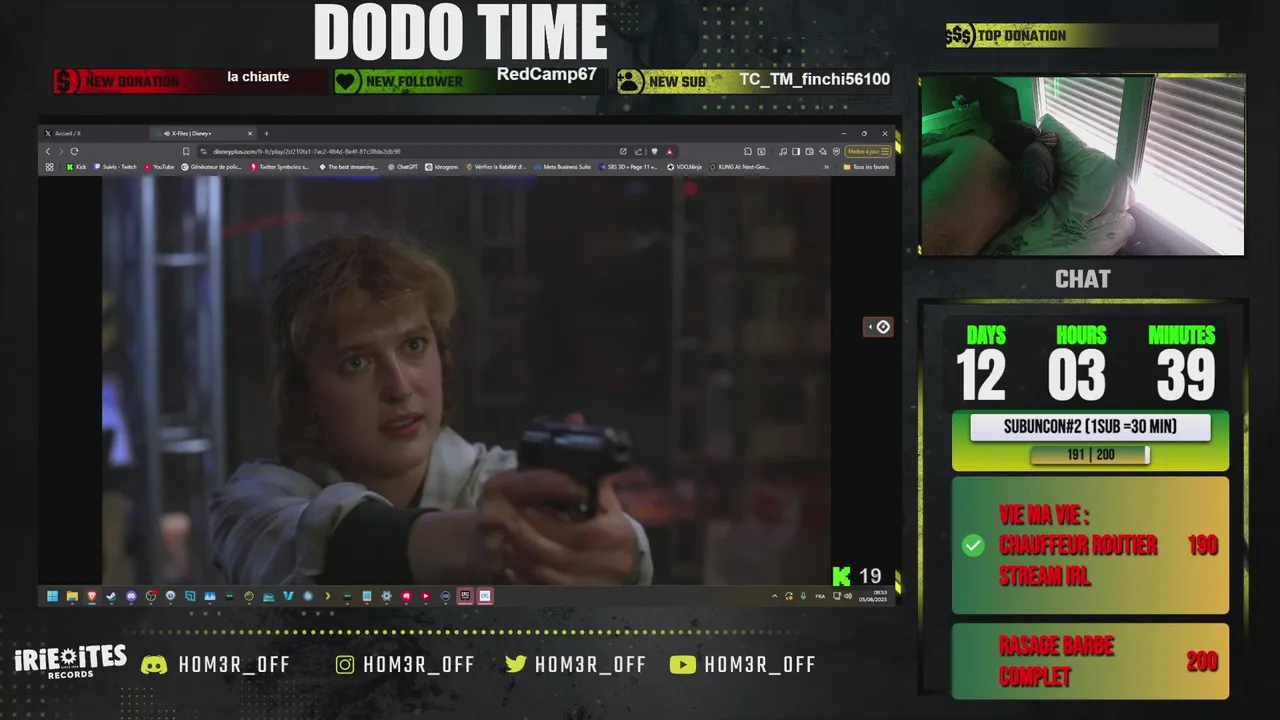Open the music note playlist icon
Image resolution: width=1280 pixels, height=720 pixels.
coord(783,151)
